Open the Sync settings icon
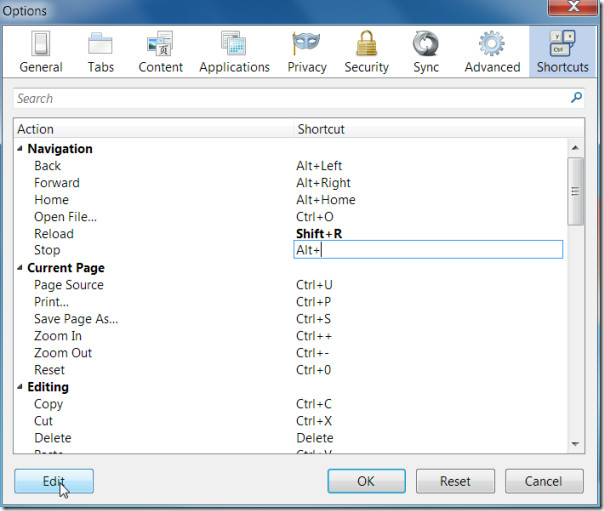Screen dimensions: 604x511 point(425,46)
